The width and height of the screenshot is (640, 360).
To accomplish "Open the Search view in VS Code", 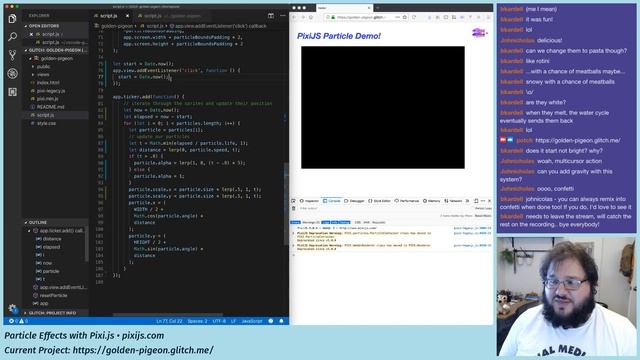I will [12, 37].
